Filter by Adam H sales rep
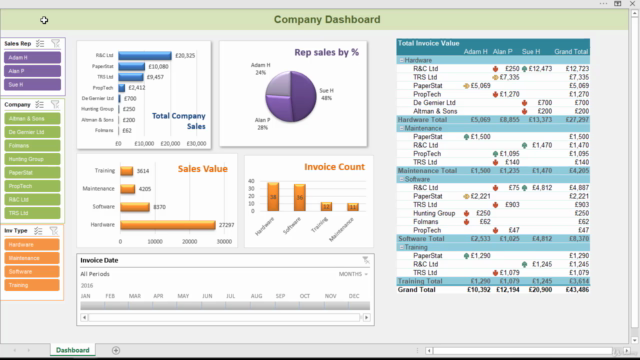Viewport: 640px width, 360px height. tap(33, 58)
